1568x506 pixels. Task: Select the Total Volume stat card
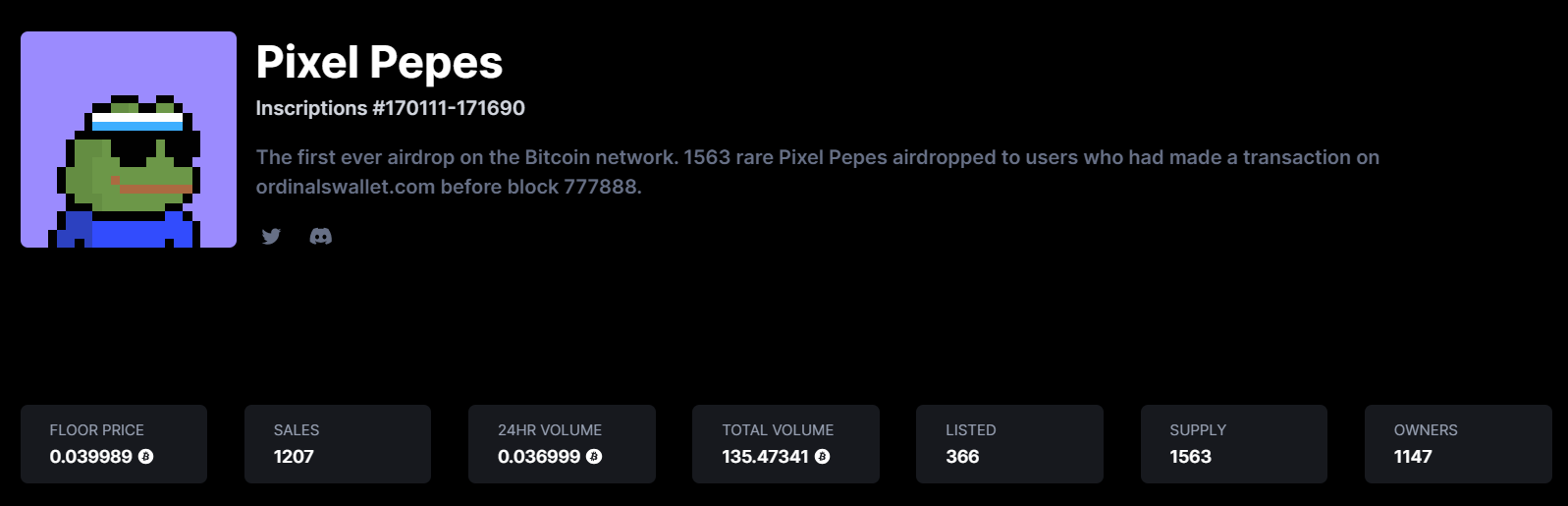pos(785,444)
